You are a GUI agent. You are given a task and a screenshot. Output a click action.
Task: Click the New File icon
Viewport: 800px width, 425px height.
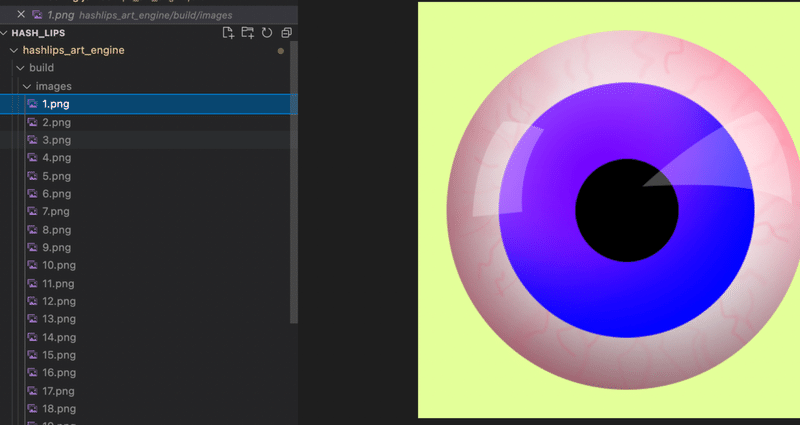tap(228, 33)
